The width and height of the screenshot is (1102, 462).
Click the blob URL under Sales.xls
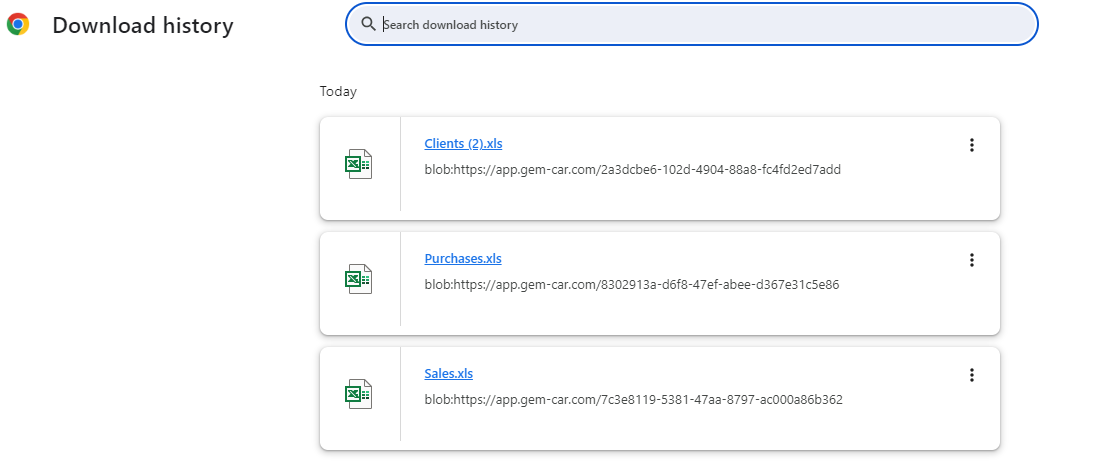633,400
